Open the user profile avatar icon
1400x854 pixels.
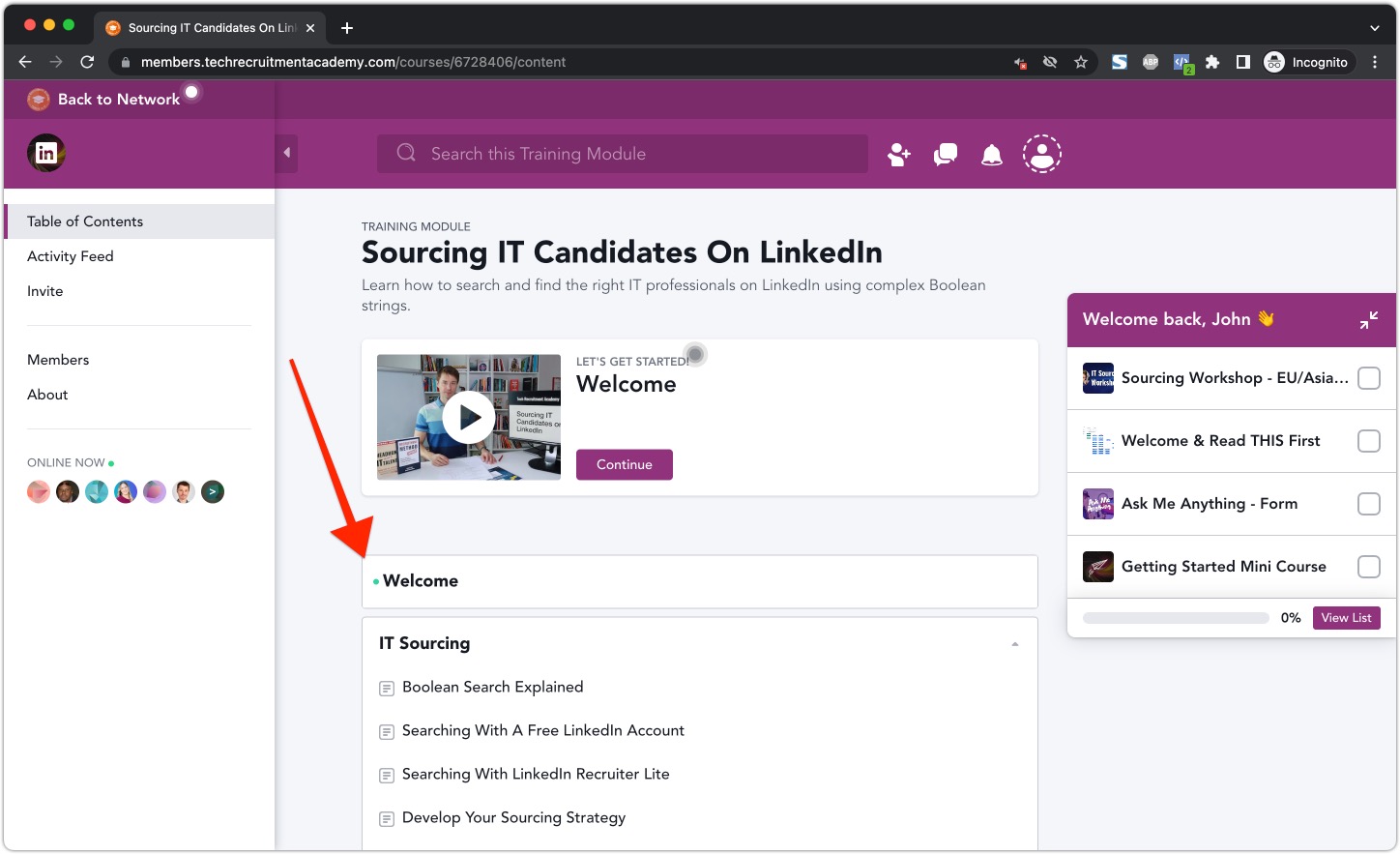pos(1042,154)
